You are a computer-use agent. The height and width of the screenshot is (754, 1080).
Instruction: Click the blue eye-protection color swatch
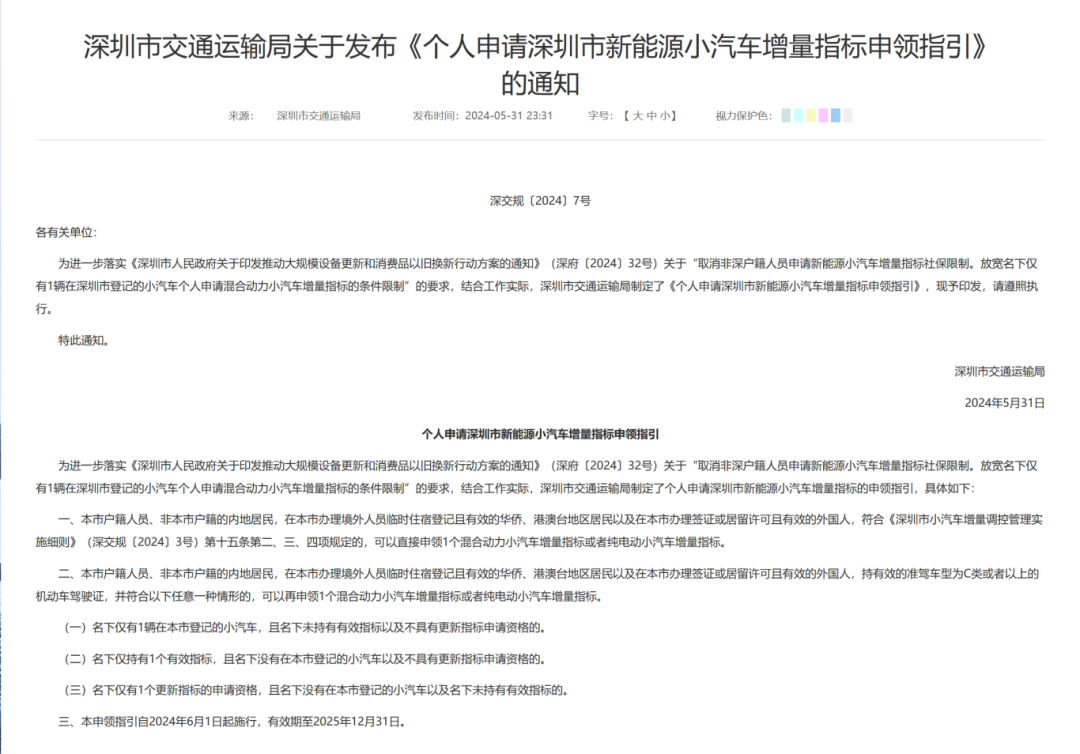[x=834, y=115]
